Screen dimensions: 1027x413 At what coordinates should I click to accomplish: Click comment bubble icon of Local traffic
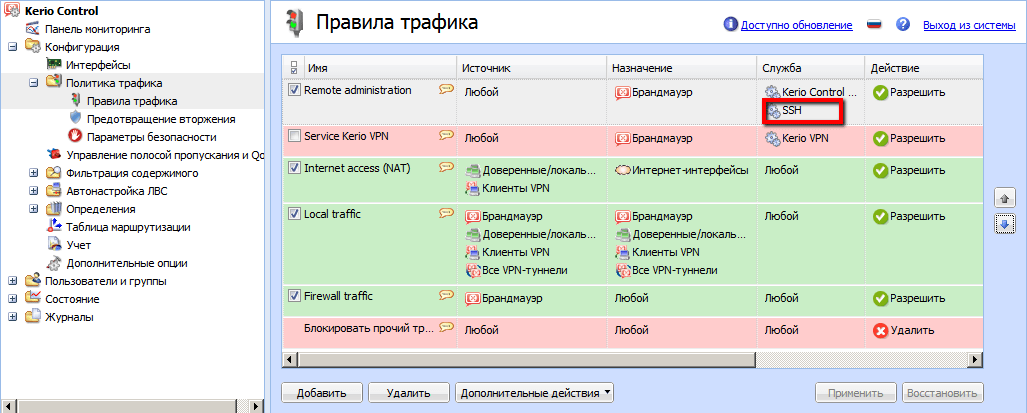pyautogui.click(x=446, y=213)
